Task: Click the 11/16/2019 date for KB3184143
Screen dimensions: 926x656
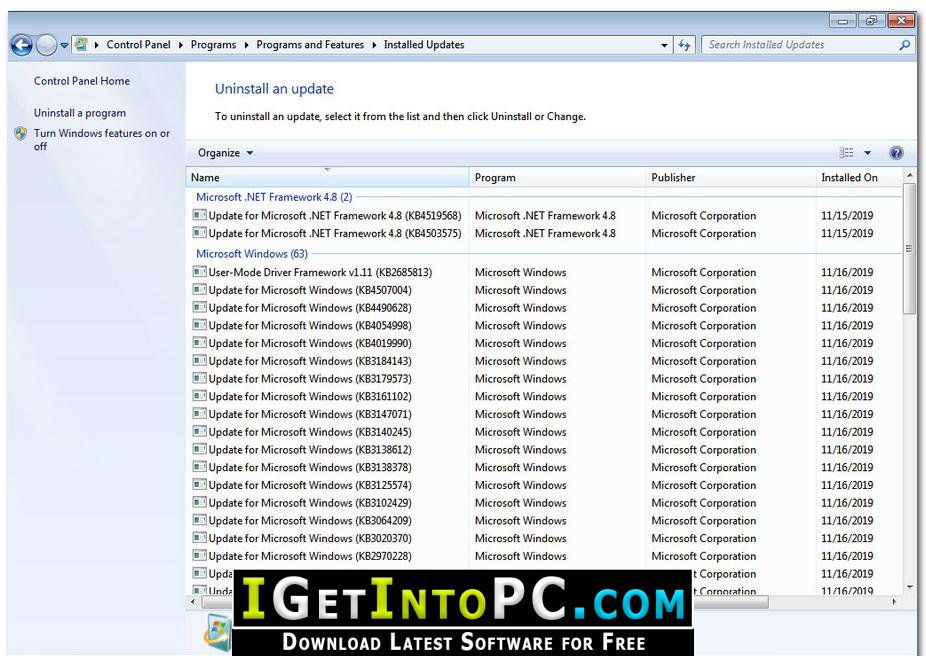Action: [847, 361]
